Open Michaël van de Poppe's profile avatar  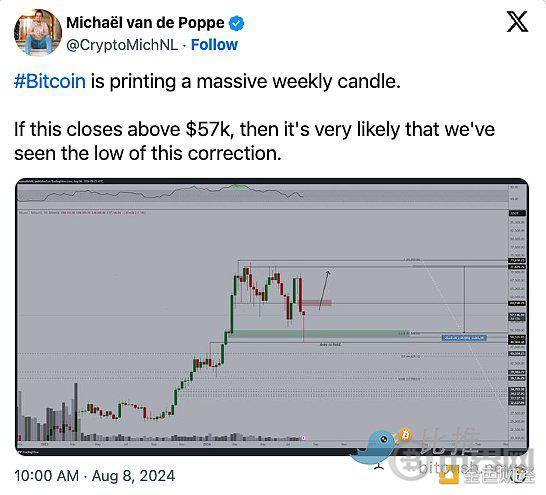[x=38, y=33]
